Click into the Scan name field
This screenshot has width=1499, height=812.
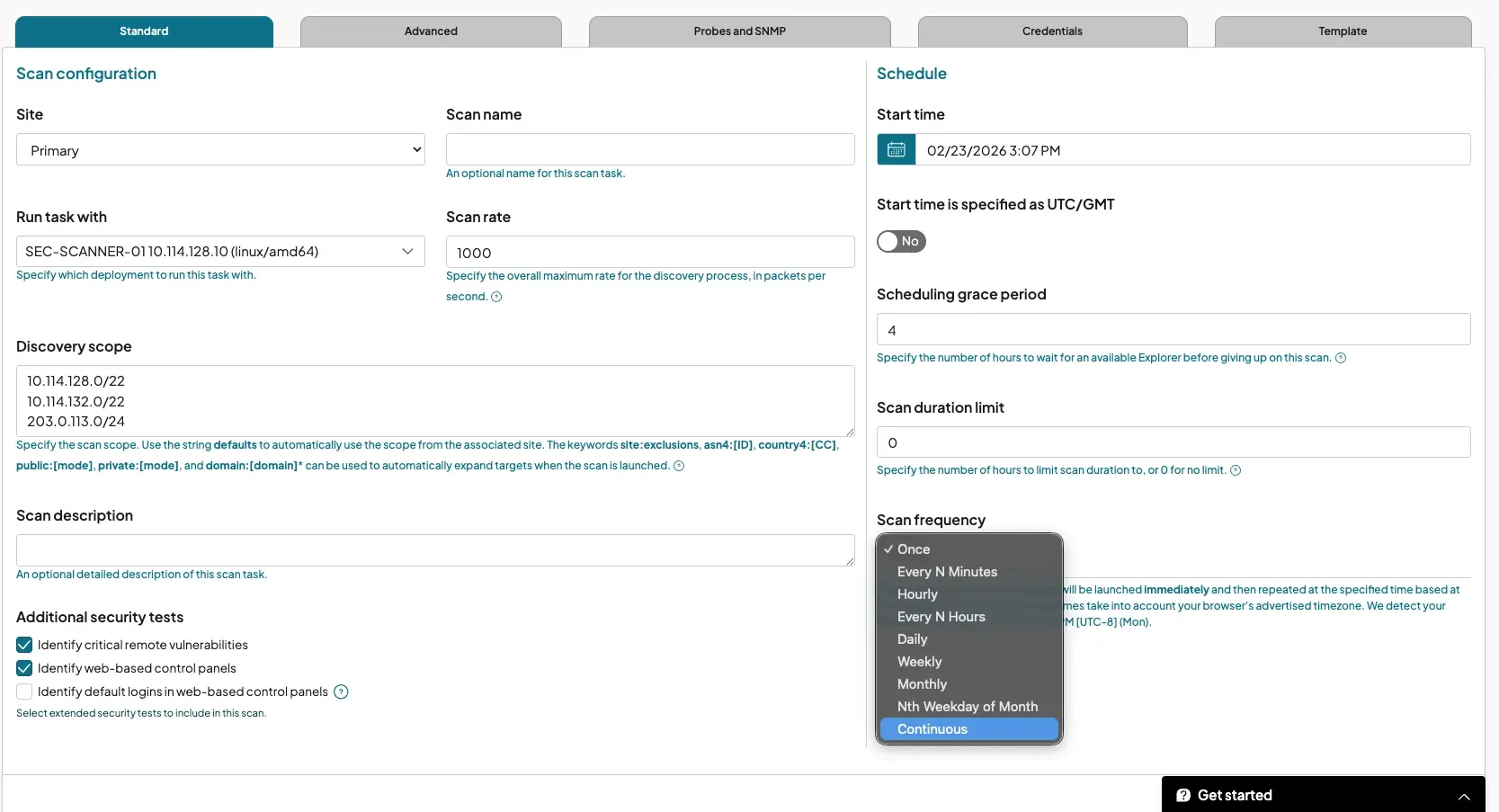pyautogui.click(x=649, y=149)
